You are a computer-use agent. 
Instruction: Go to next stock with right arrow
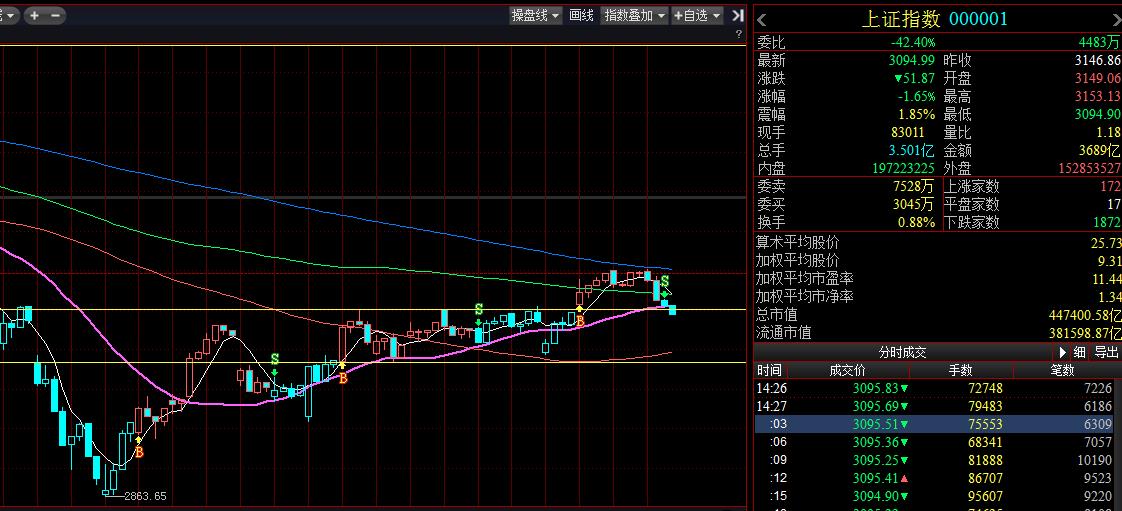click(1115, 19)
